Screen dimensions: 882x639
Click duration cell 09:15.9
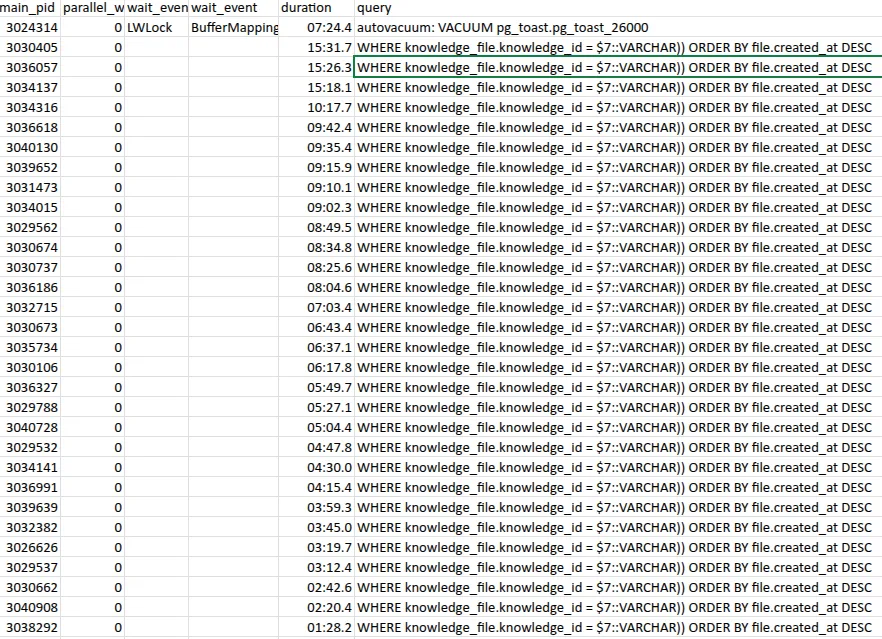coord(316,168)
